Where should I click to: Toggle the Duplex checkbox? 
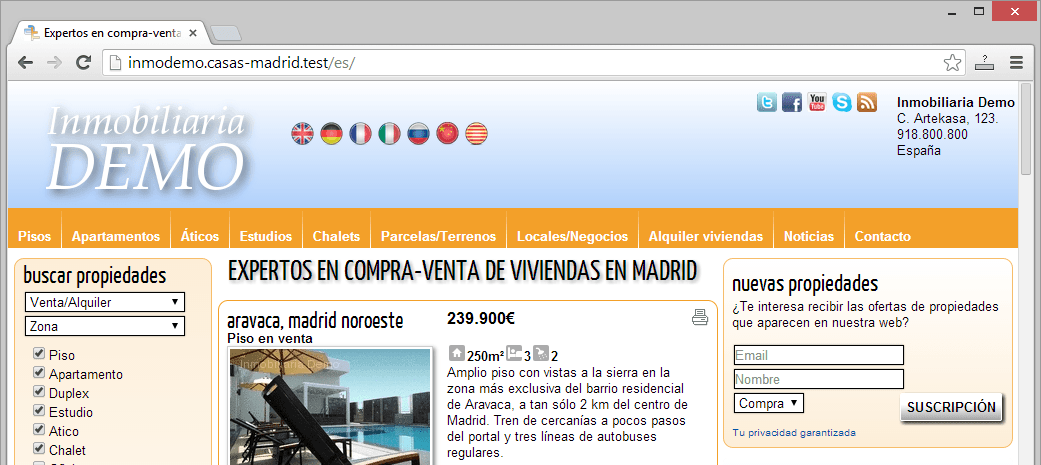(39, 392)
